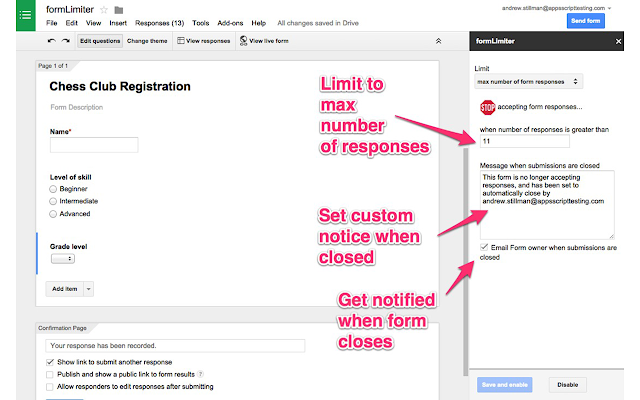This screenshot has width=640, height=400.
Task: Open the Responses (13) menu
Action: click(159, 23)
